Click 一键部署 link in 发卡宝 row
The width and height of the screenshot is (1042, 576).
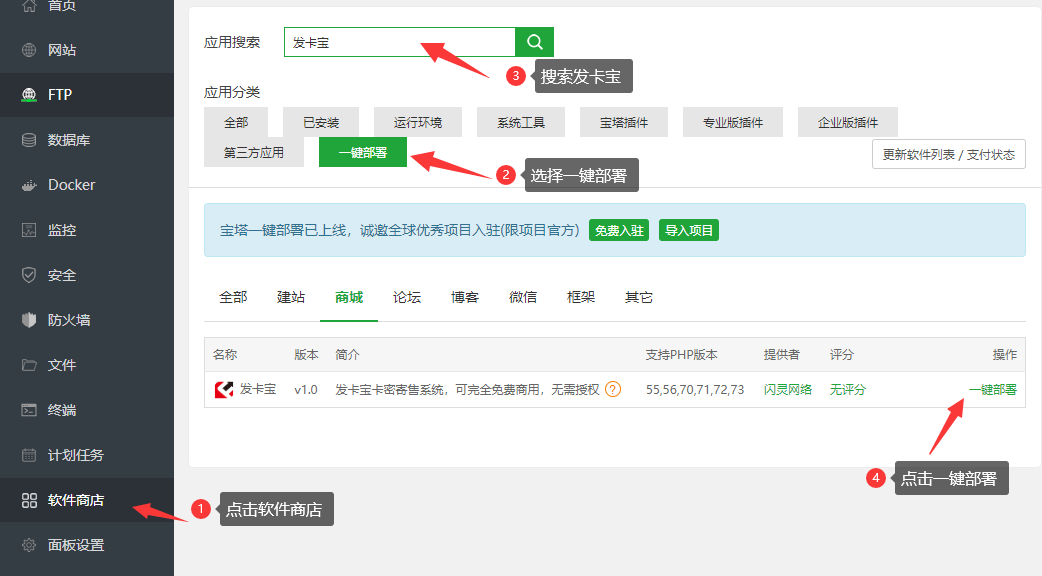[993, 389]
